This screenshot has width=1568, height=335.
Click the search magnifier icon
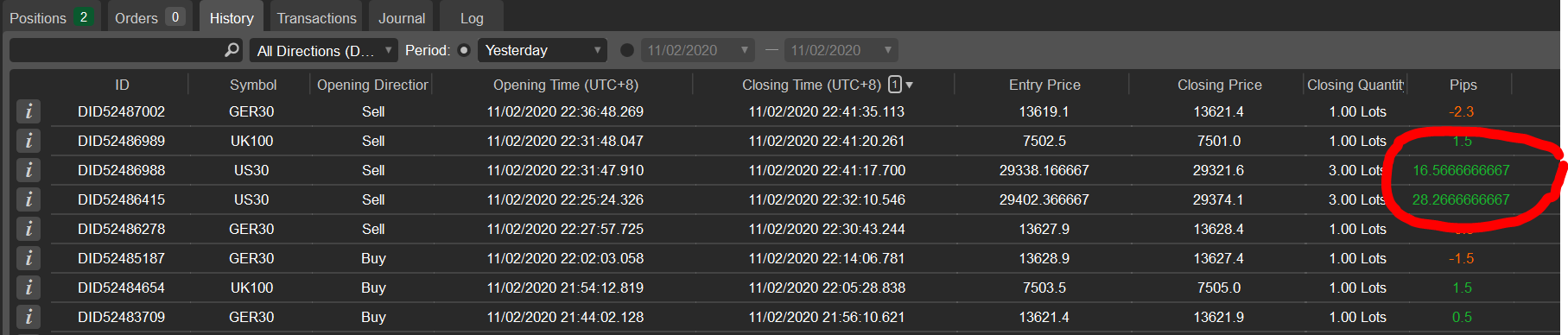232,50
